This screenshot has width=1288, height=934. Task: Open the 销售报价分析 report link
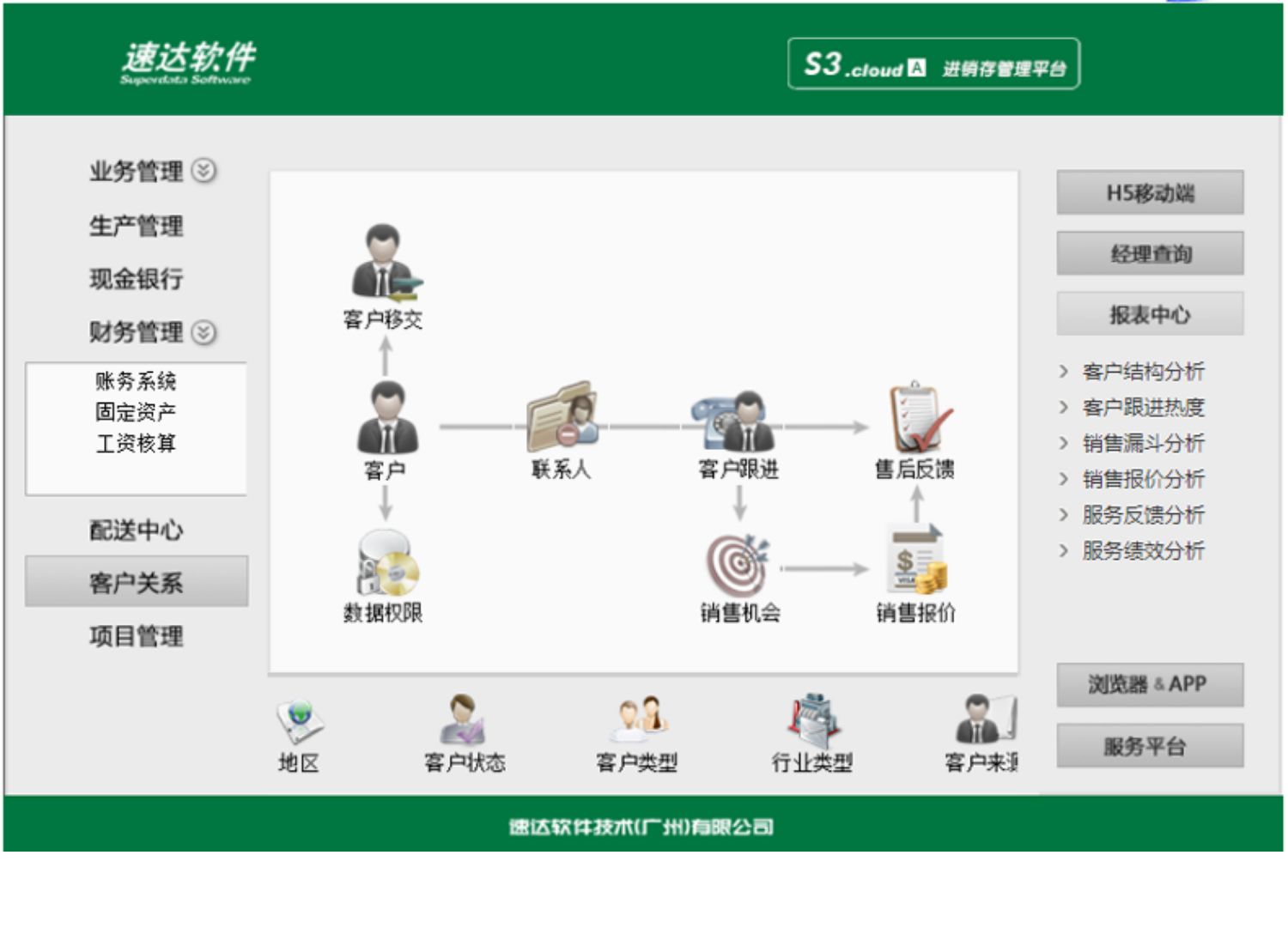[x=1143, y=479]
